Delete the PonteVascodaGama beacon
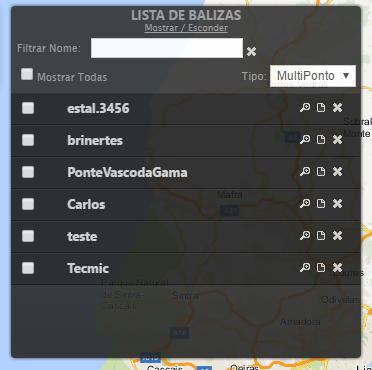The image size is (372, 370). [x=337, y=172]
